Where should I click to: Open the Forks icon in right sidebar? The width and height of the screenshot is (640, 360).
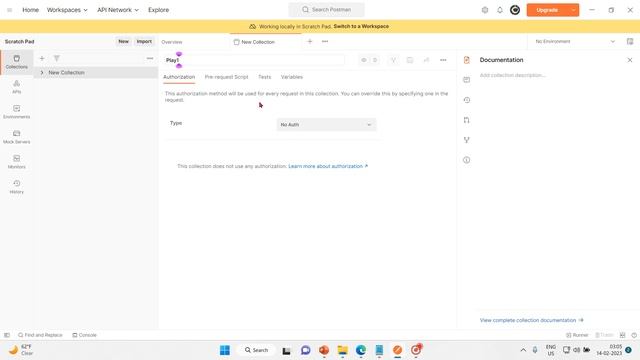(467, 140)
